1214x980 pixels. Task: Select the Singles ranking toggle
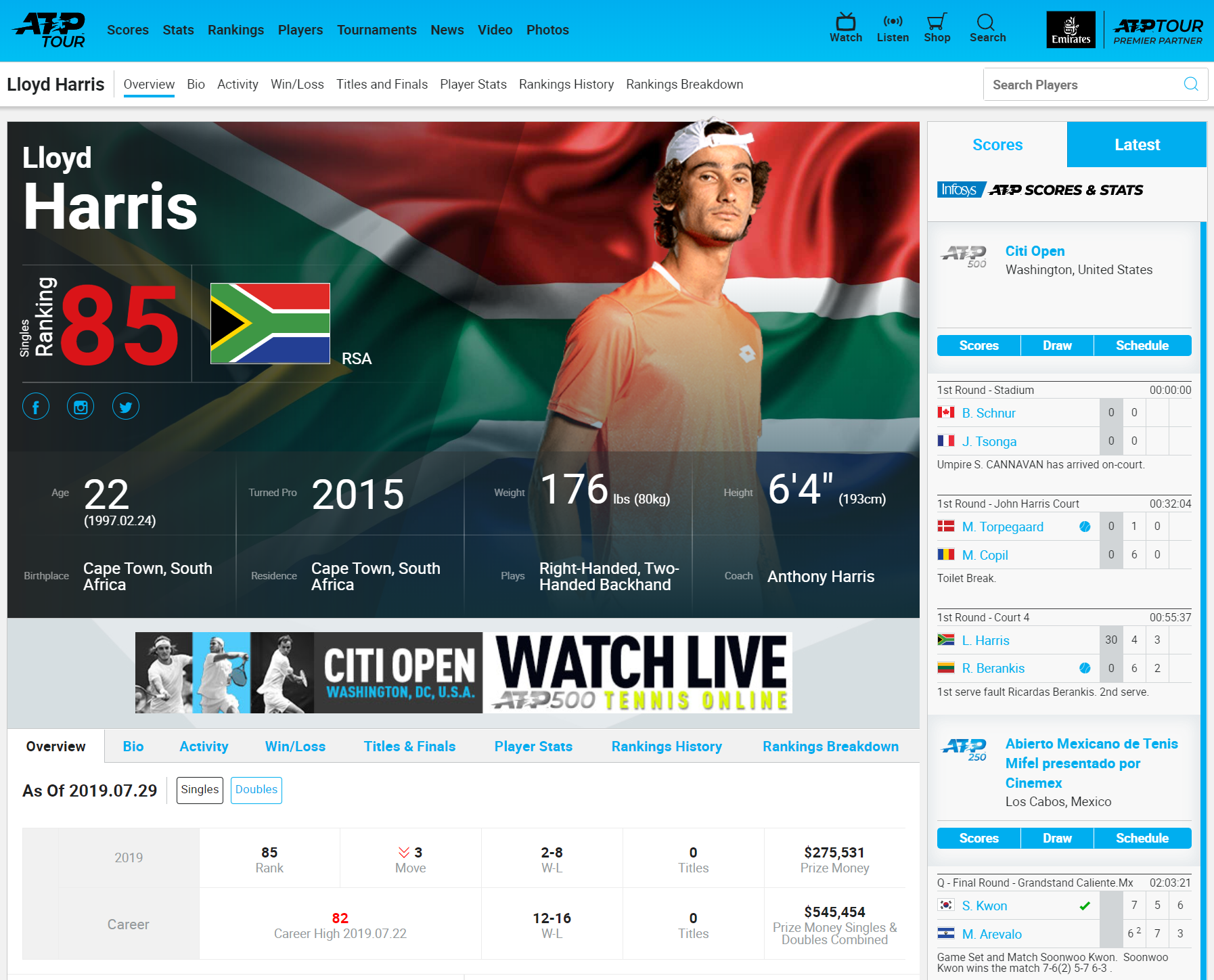(200, 790)
